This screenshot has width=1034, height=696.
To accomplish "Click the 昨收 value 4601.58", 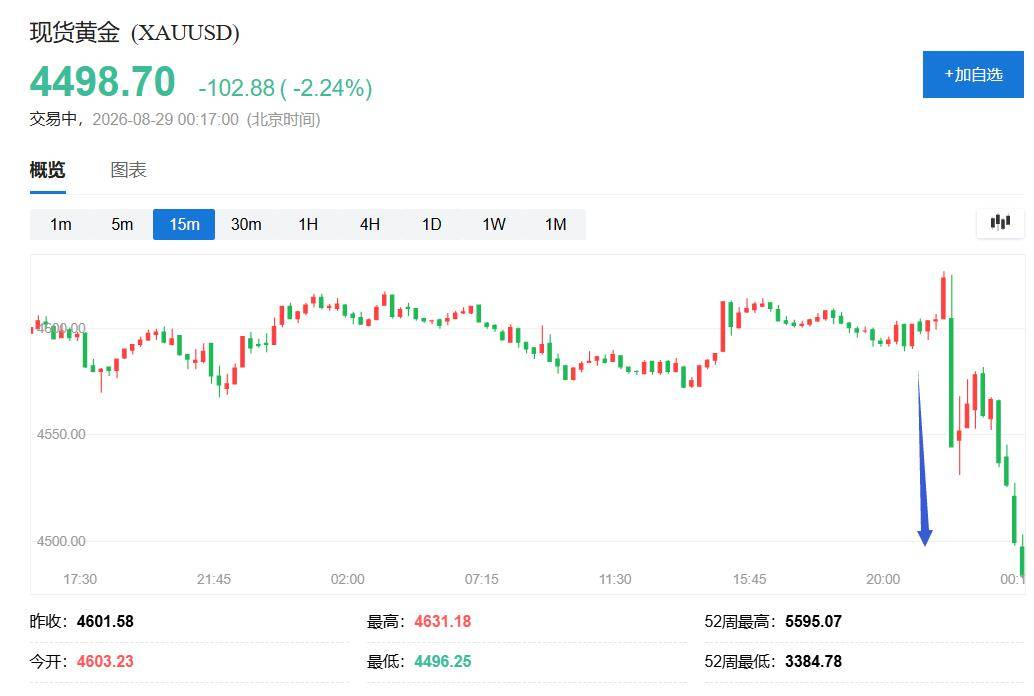I will 105,621.
